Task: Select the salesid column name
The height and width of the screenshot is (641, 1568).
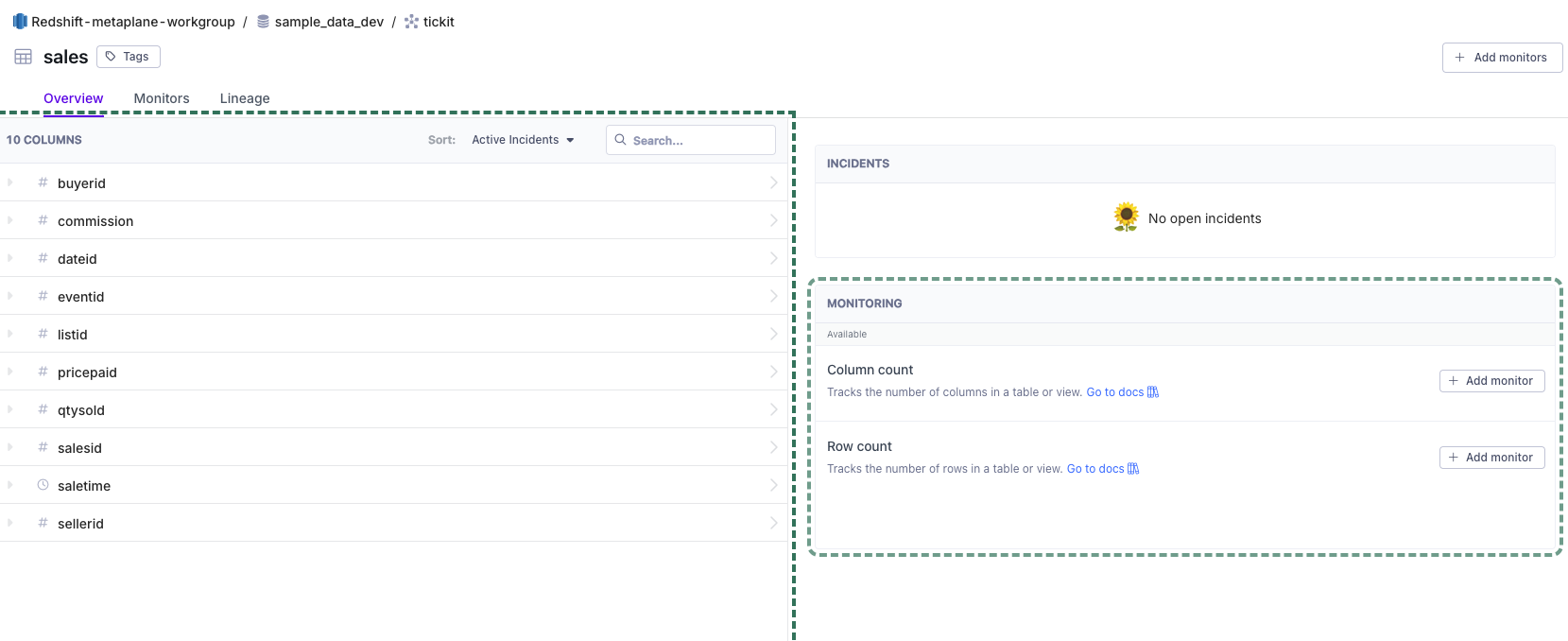Action: [x=79, y=448]
